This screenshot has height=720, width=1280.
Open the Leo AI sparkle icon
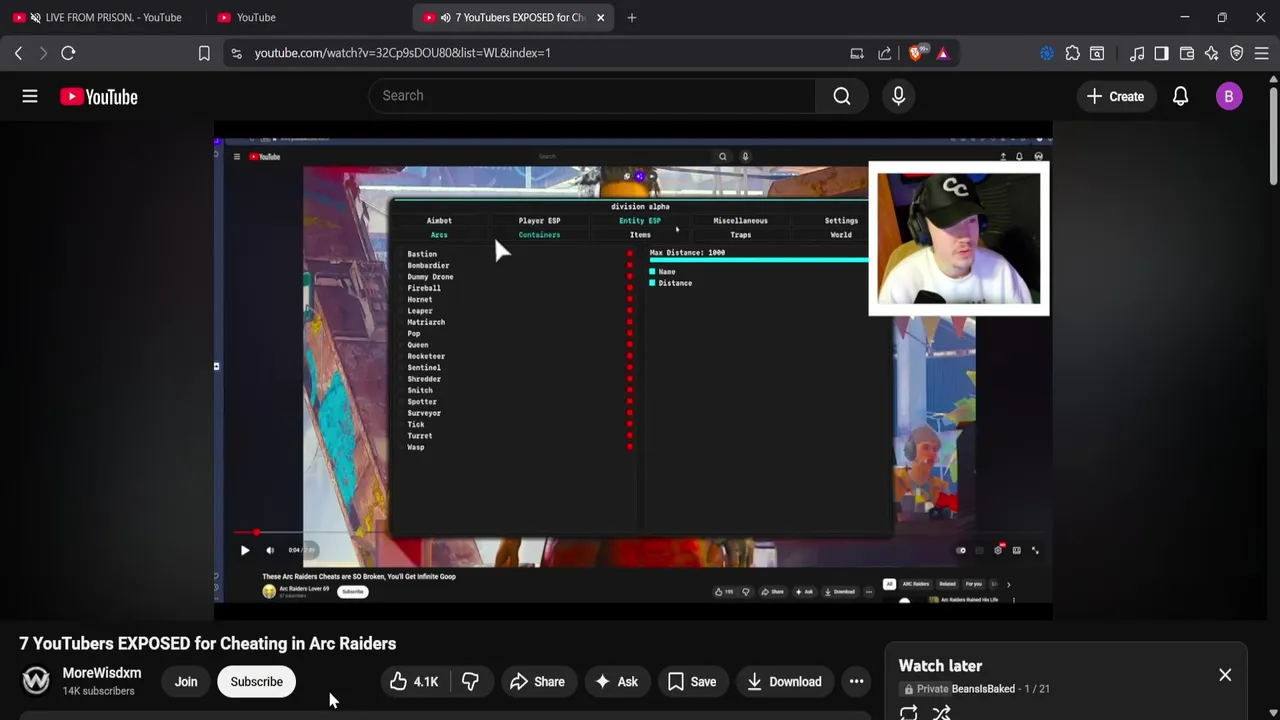(1212, 53)
